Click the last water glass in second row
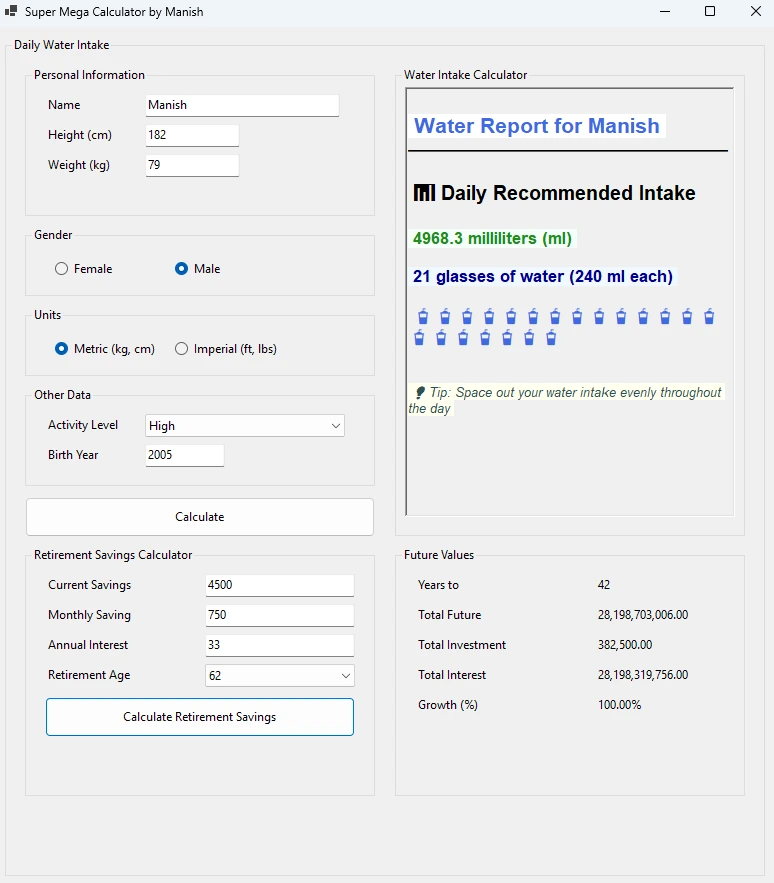 point(551,338)
